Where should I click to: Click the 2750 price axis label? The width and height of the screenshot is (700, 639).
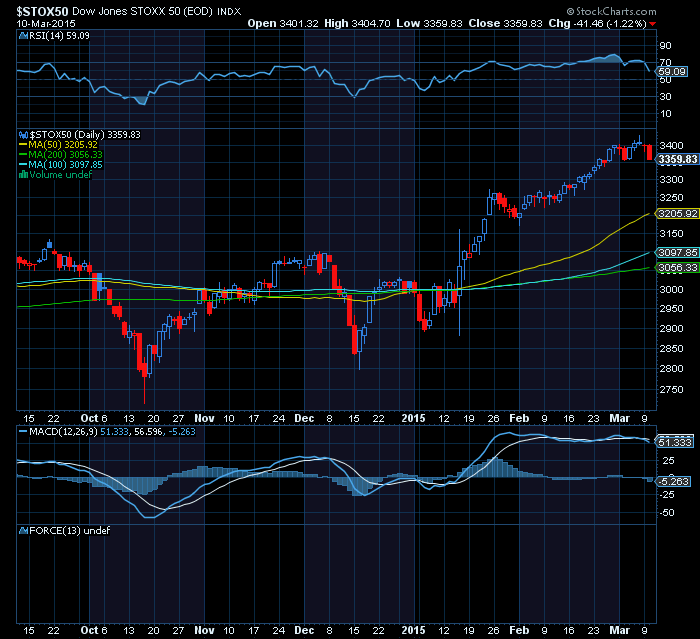click(x=671, y=390)
